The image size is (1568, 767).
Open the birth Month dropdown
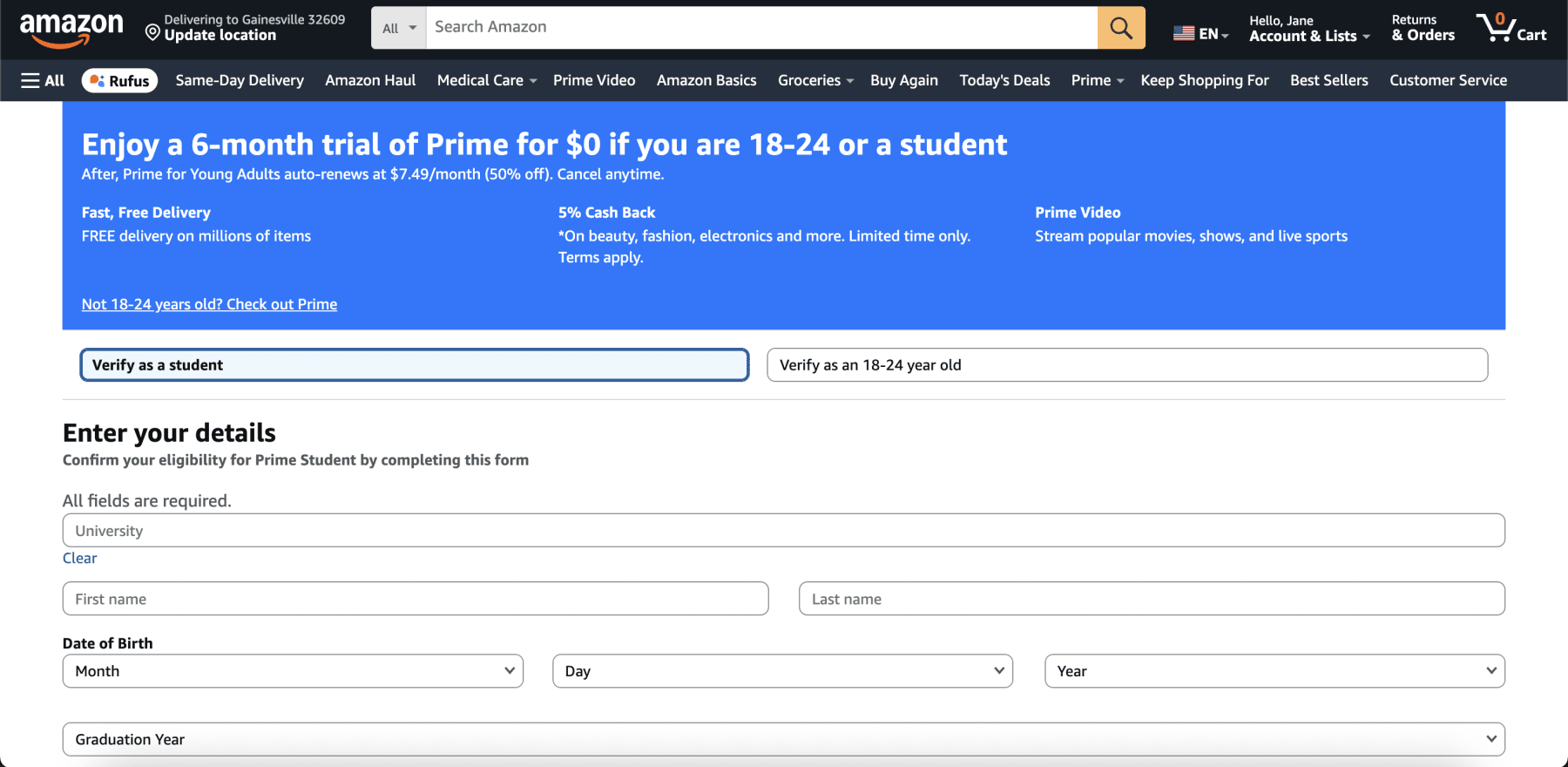[293, 671]
